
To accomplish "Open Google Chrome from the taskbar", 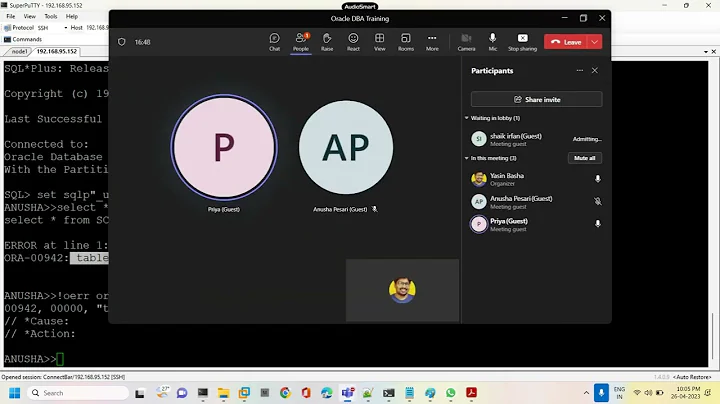I will [x=285, y=393].
